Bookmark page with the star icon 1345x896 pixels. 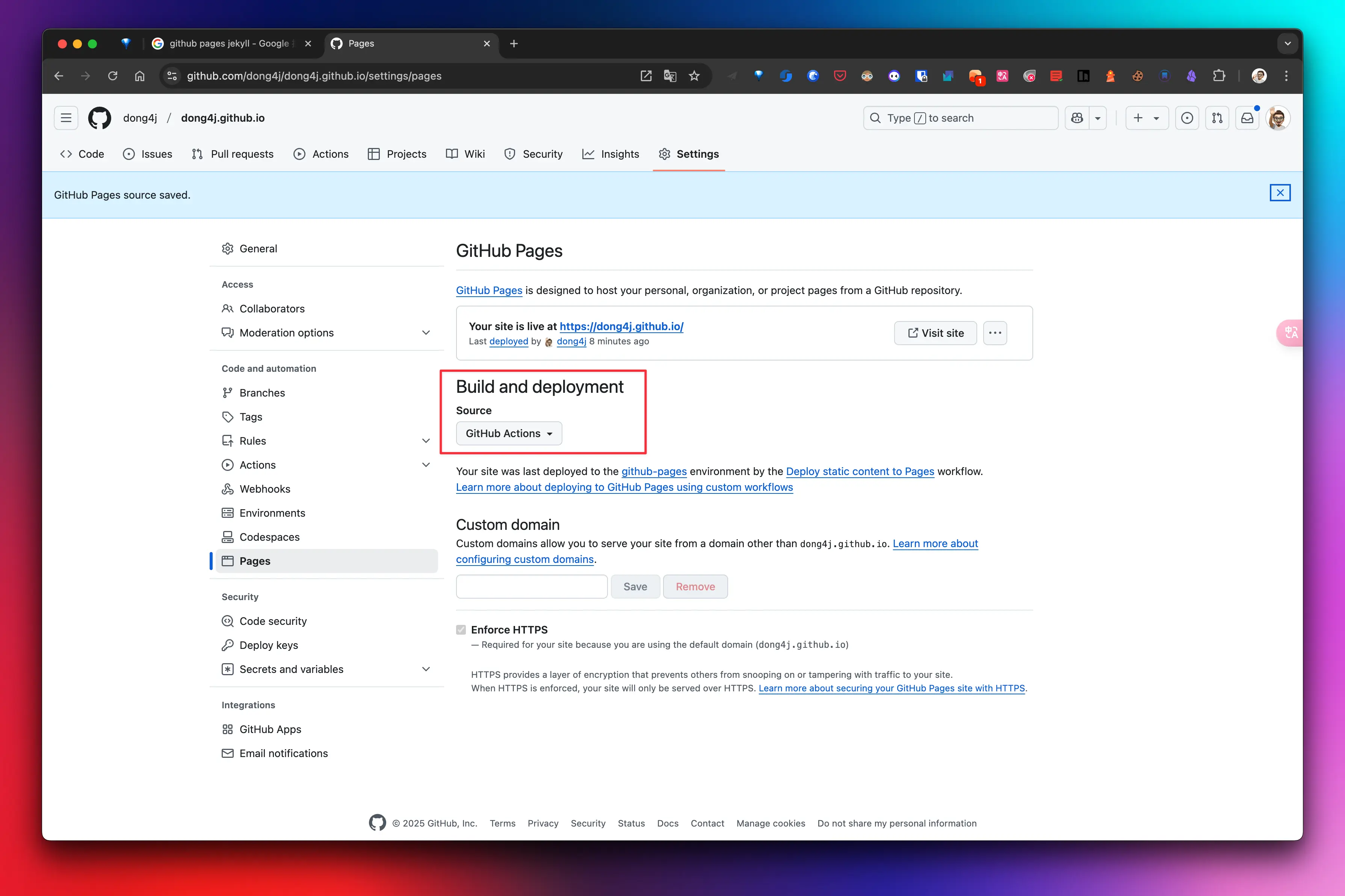click(x=694, y=76)
